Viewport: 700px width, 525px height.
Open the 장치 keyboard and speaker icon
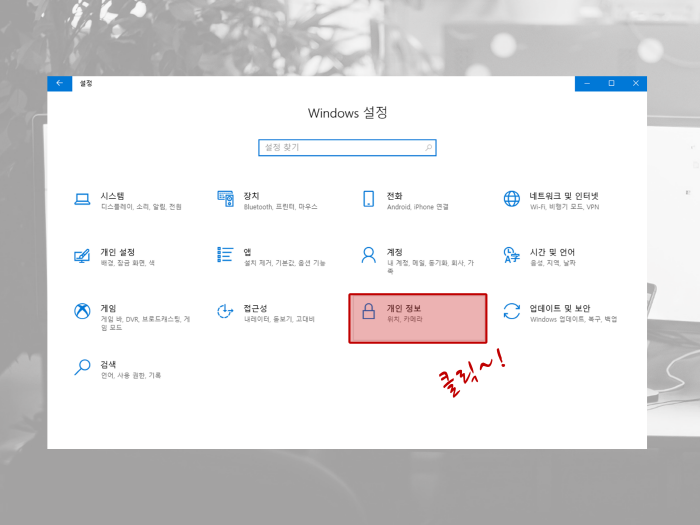click(225, 199)
